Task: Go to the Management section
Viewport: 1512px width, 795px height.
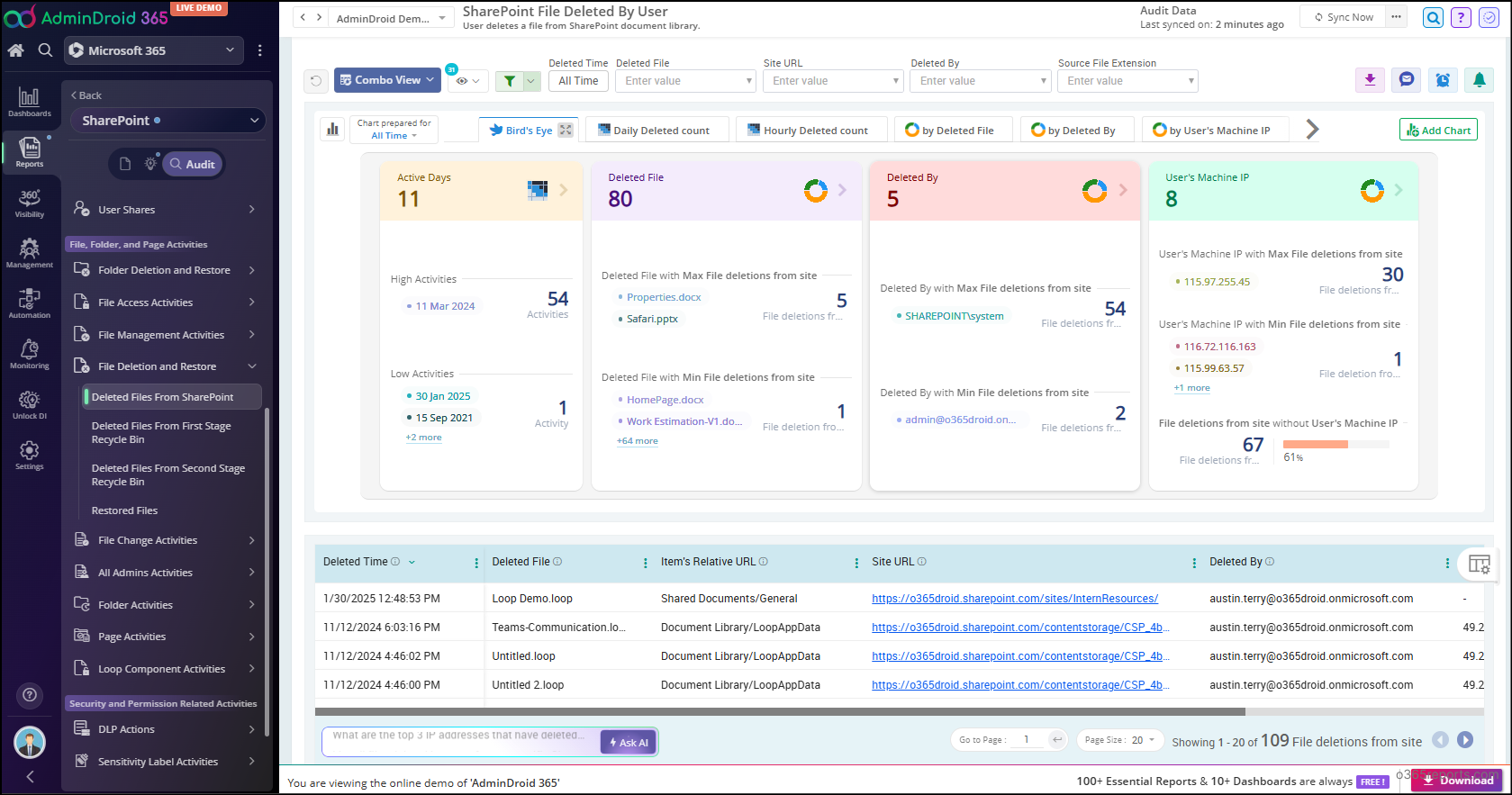Action: 30,253
